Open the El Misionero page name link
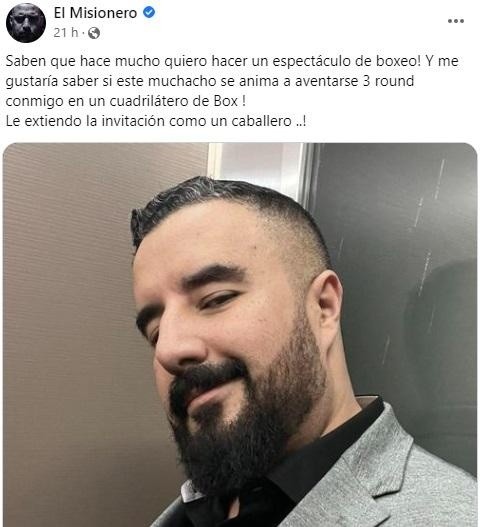483x527 pixels. [x=95, y=13]
